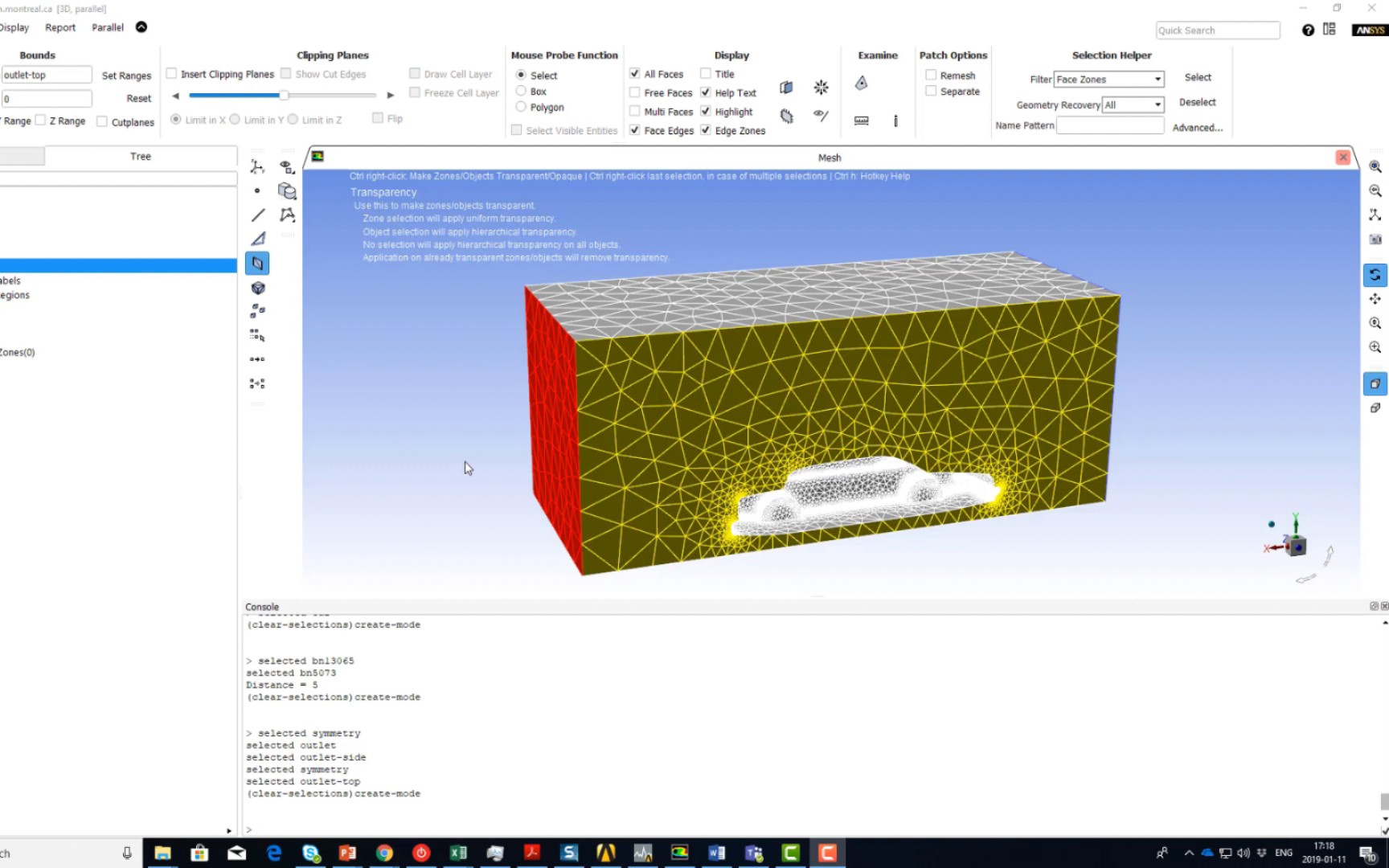Open the Transparency tool in the Display group
1389x868 pixels.
786,88
